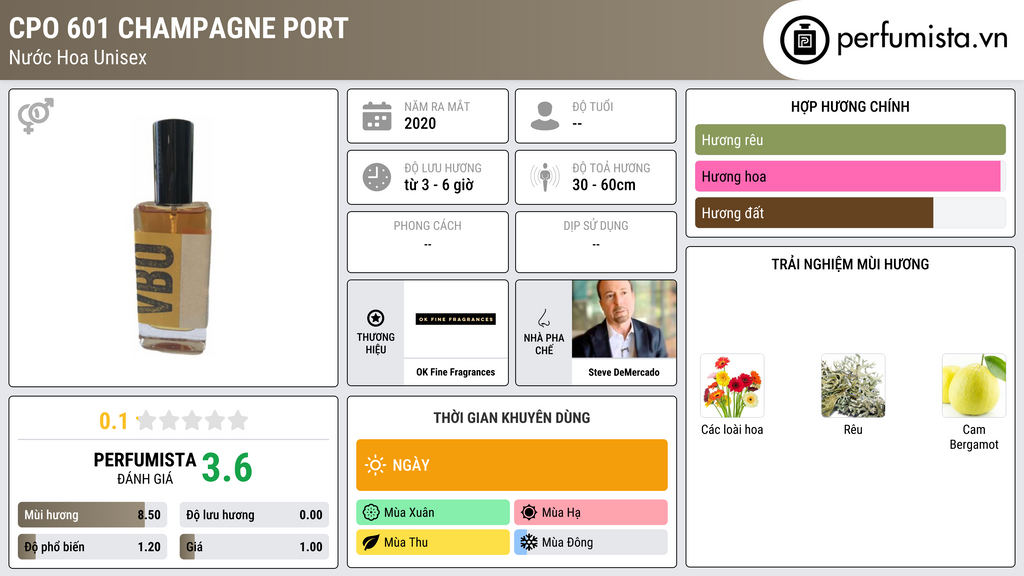Click the calendar icon beside Năm ra mắt
This screenshot has height=576, width=1024.
pos(377,116)
